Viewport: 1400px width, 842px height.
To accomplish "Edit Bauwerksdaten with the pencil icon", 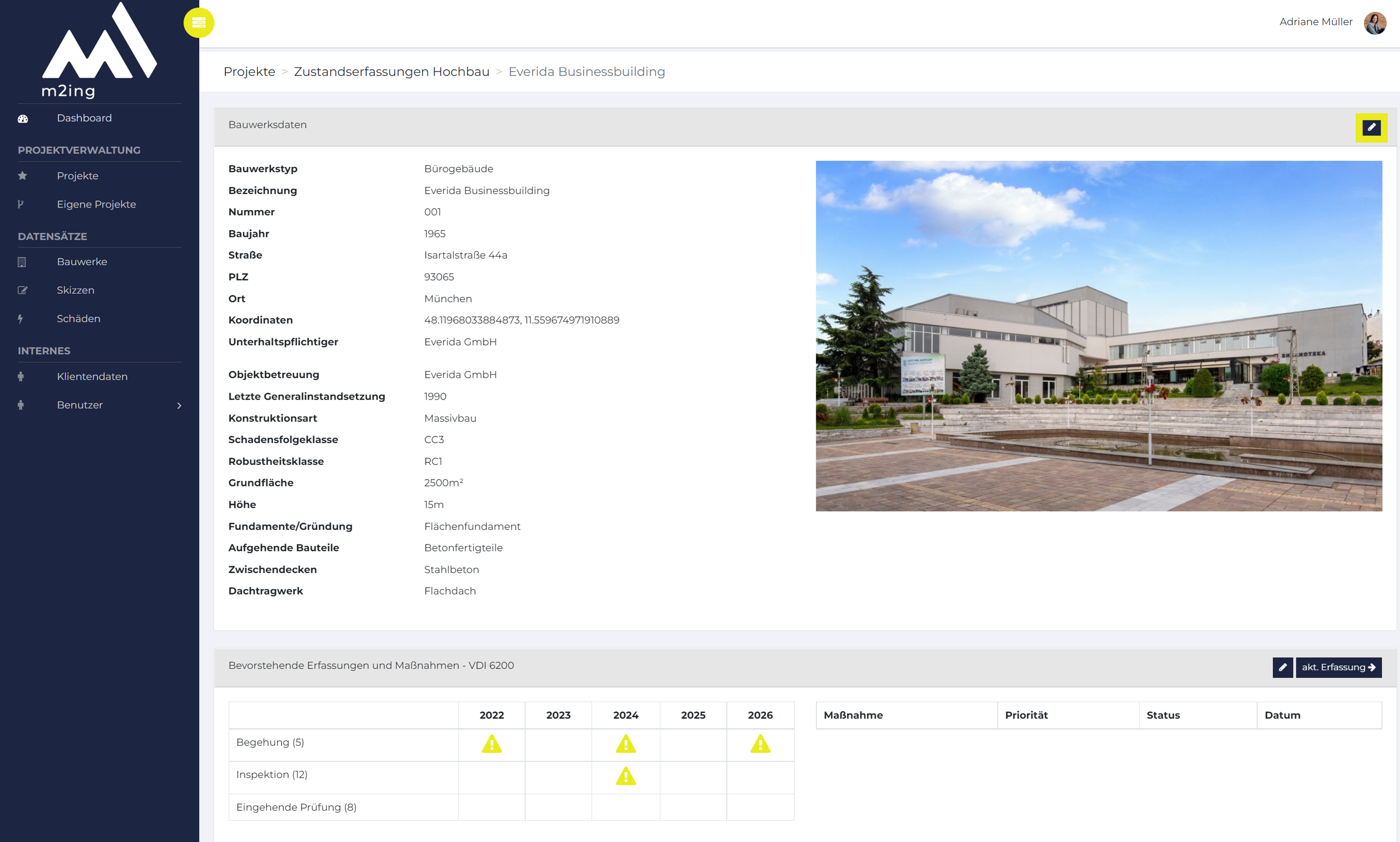I will pos(1371,128).
